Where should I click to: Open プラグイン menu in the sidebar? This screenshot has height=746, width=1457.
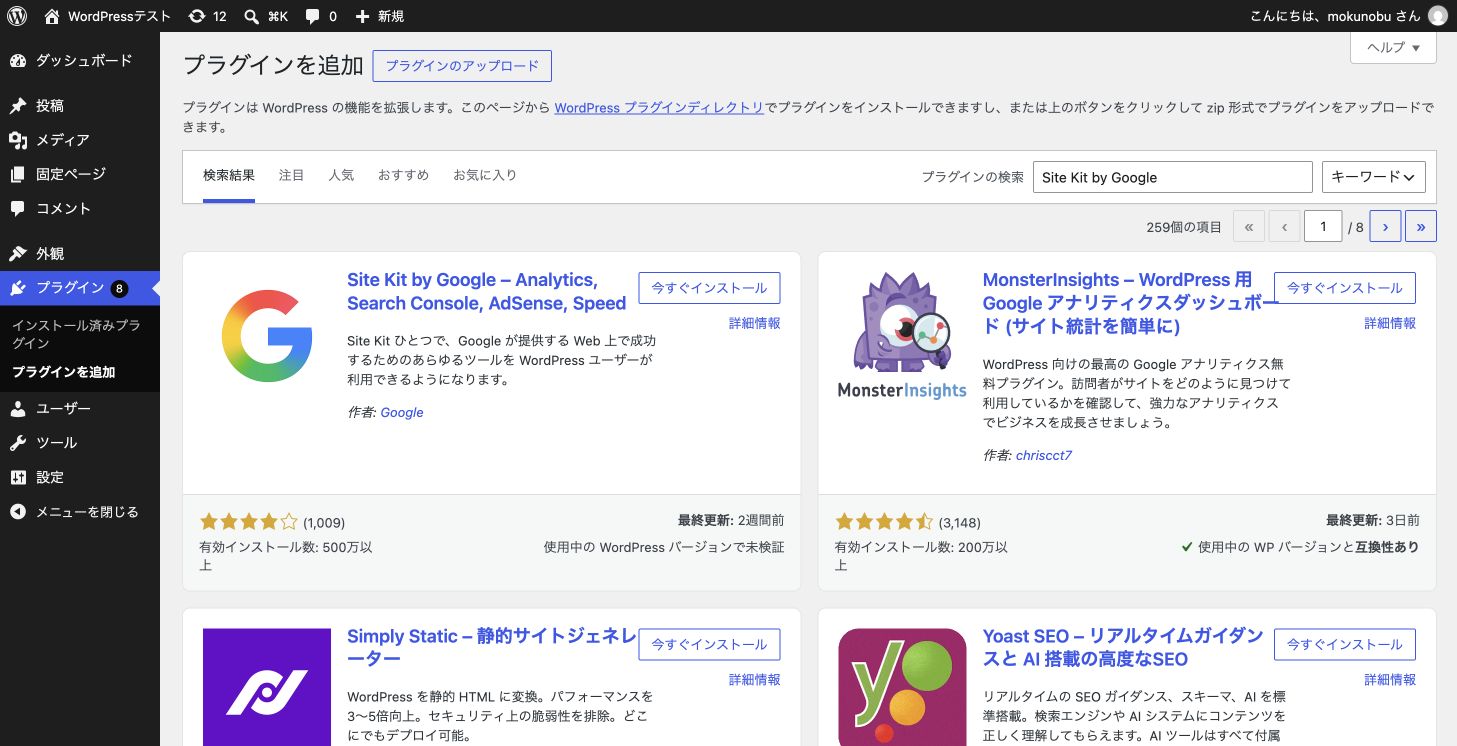coord(80,288)
